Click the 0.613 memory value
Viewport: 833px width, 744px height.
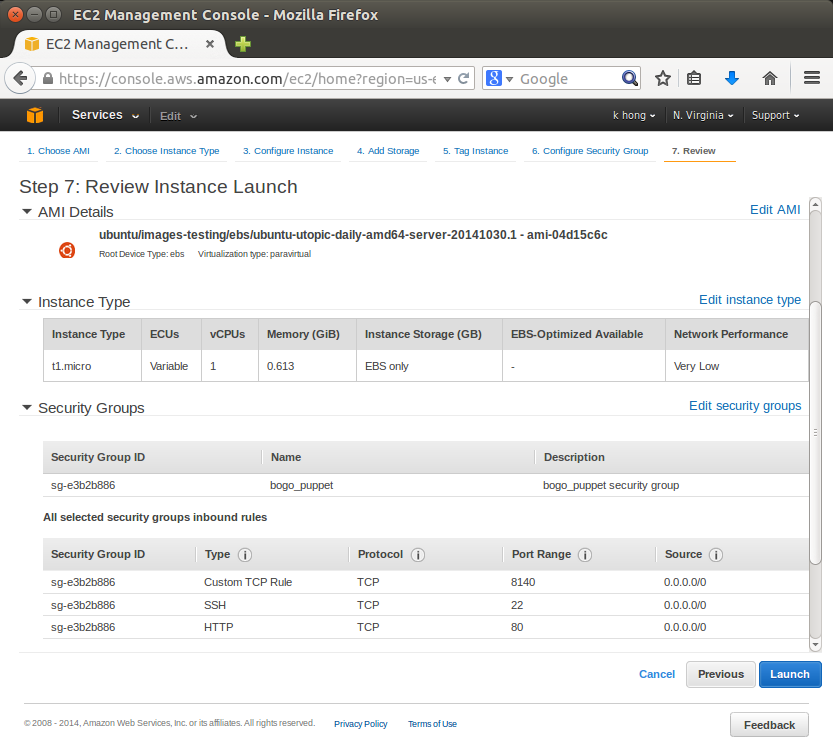tap(280, 366)
